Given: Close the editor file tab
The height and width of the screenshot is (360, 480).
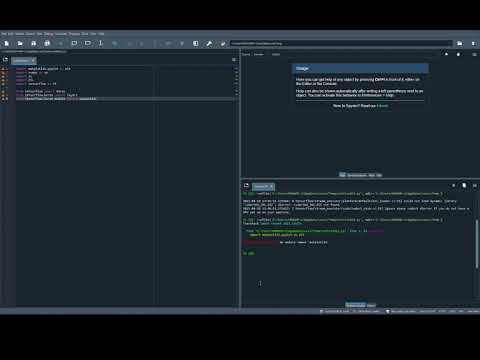Looking at the screenshot, I should (33, 61).
